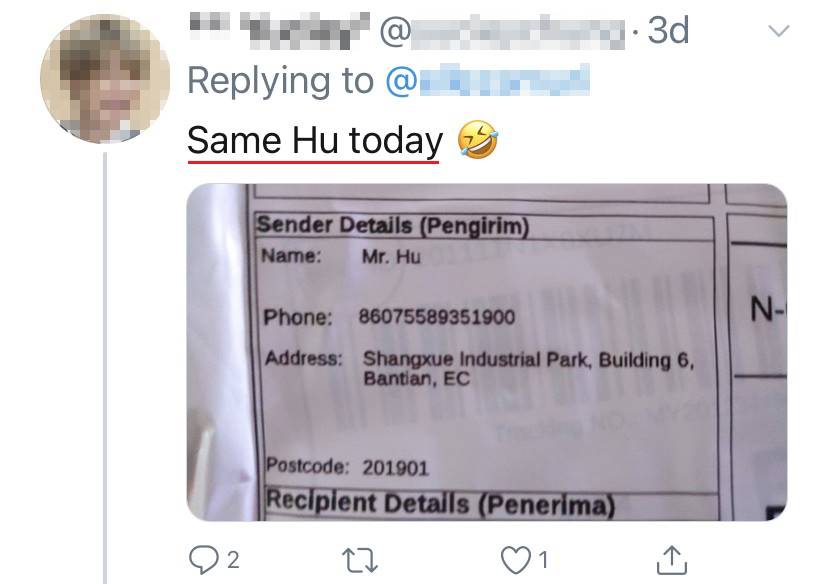The height and width of the screenshot is (584, 828).
Task: Click the 'Same Hu today' tweet text
Action: click(x=315, y=140)
